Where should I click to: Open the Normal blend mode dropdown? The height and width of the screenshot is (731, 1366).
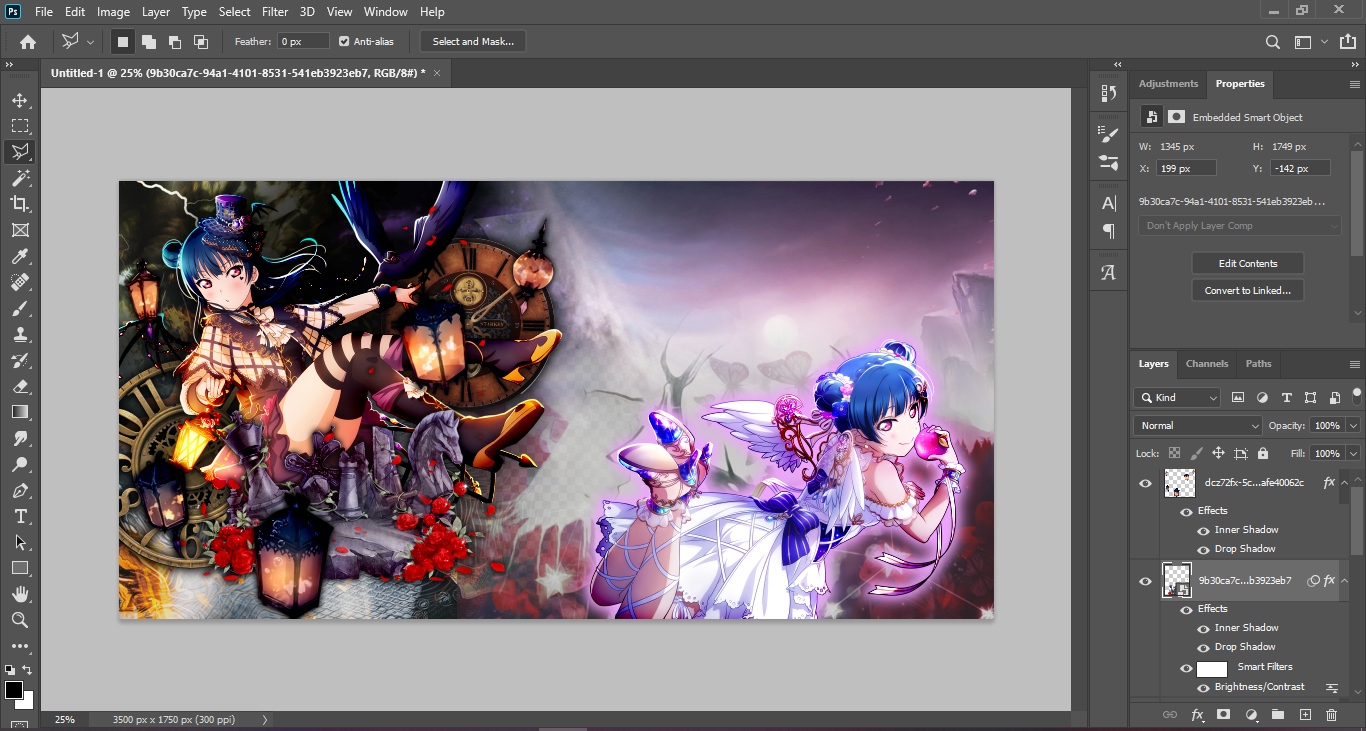tap(1198, 425)
